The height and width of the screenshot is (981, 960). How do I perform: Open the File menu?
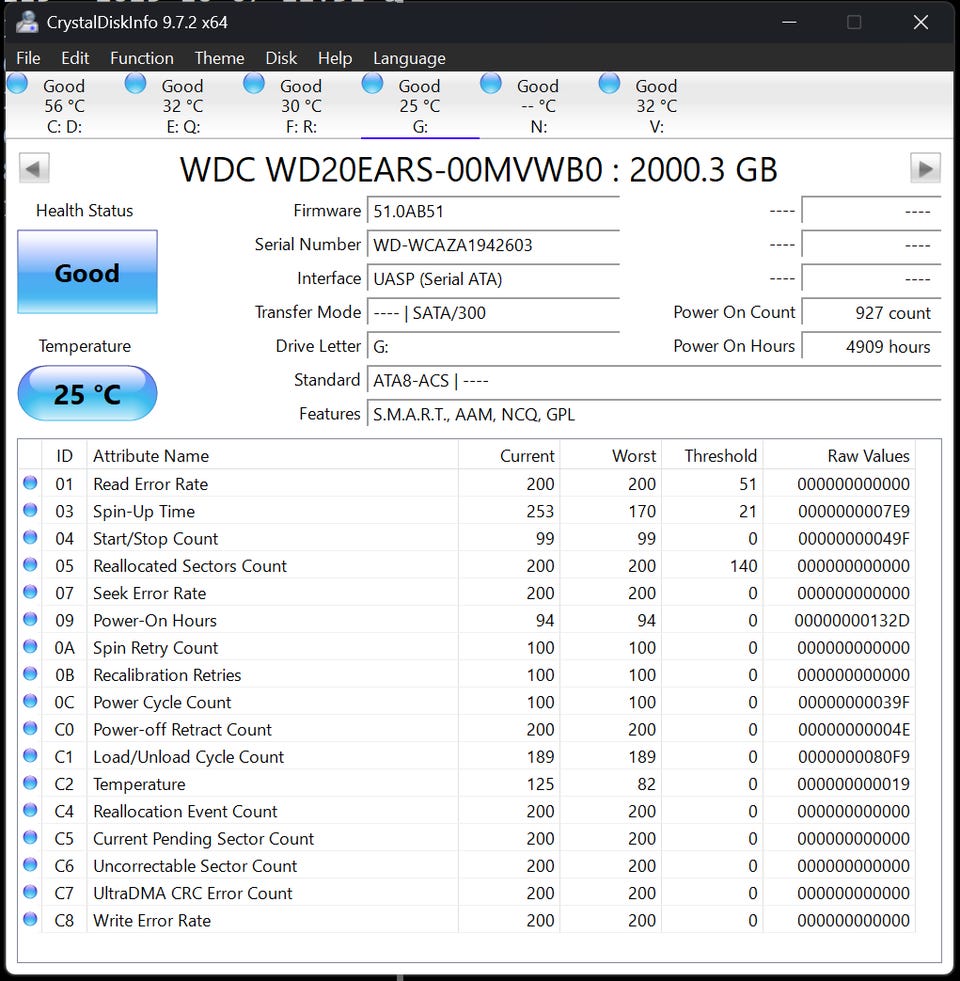coord(28,58)
